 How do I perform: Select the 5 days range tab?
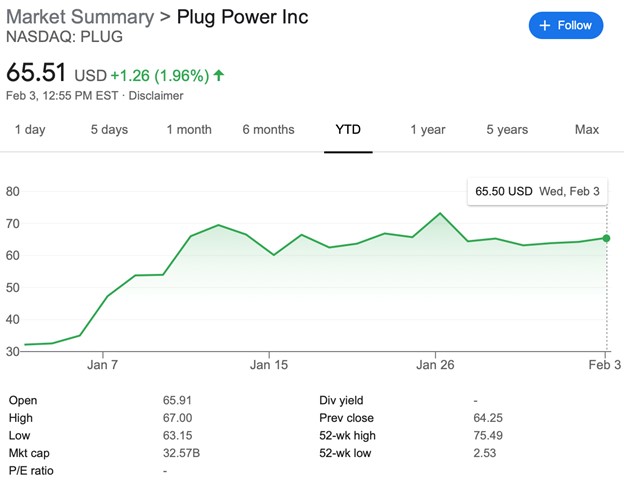[109, 130]
